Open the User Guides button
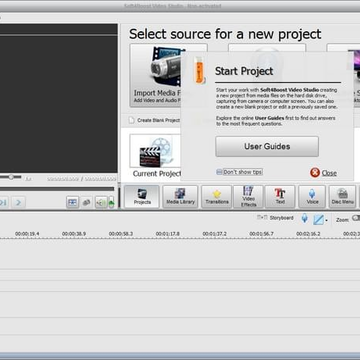The height and width of the screenshot is (360, 360). point(267,146)
